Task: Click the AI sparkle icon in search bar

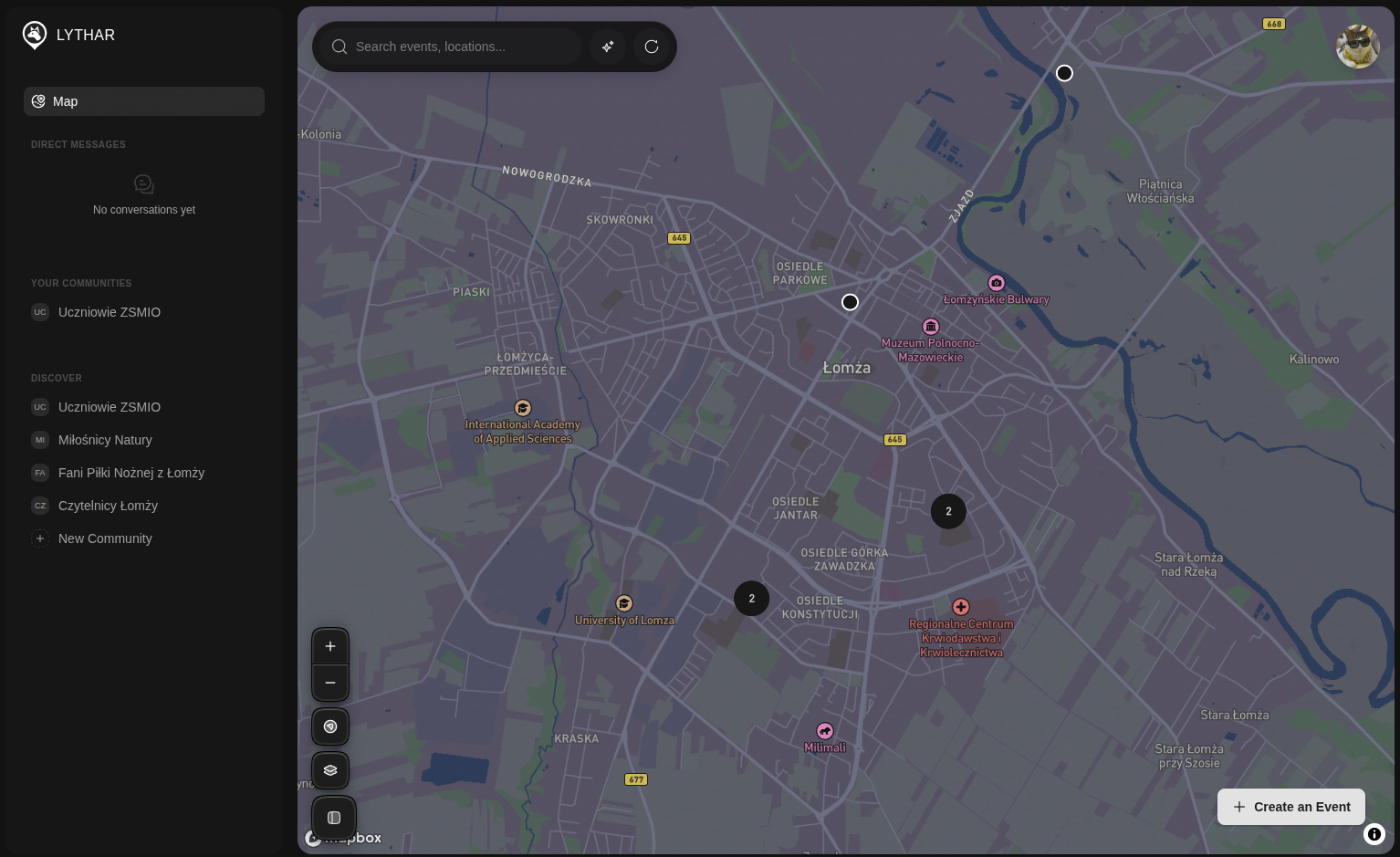Action: [608, 47]
